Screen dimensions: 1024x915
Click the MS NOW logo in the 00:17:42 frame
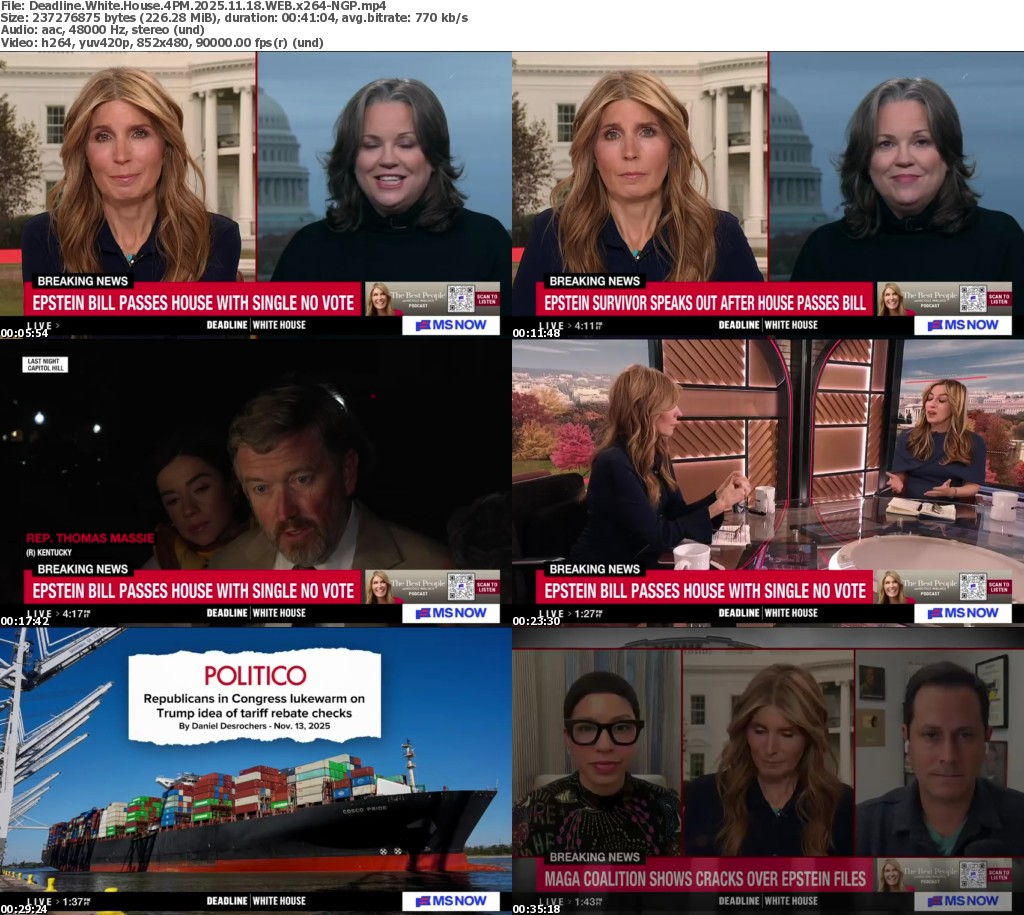[x=450, y=613]
